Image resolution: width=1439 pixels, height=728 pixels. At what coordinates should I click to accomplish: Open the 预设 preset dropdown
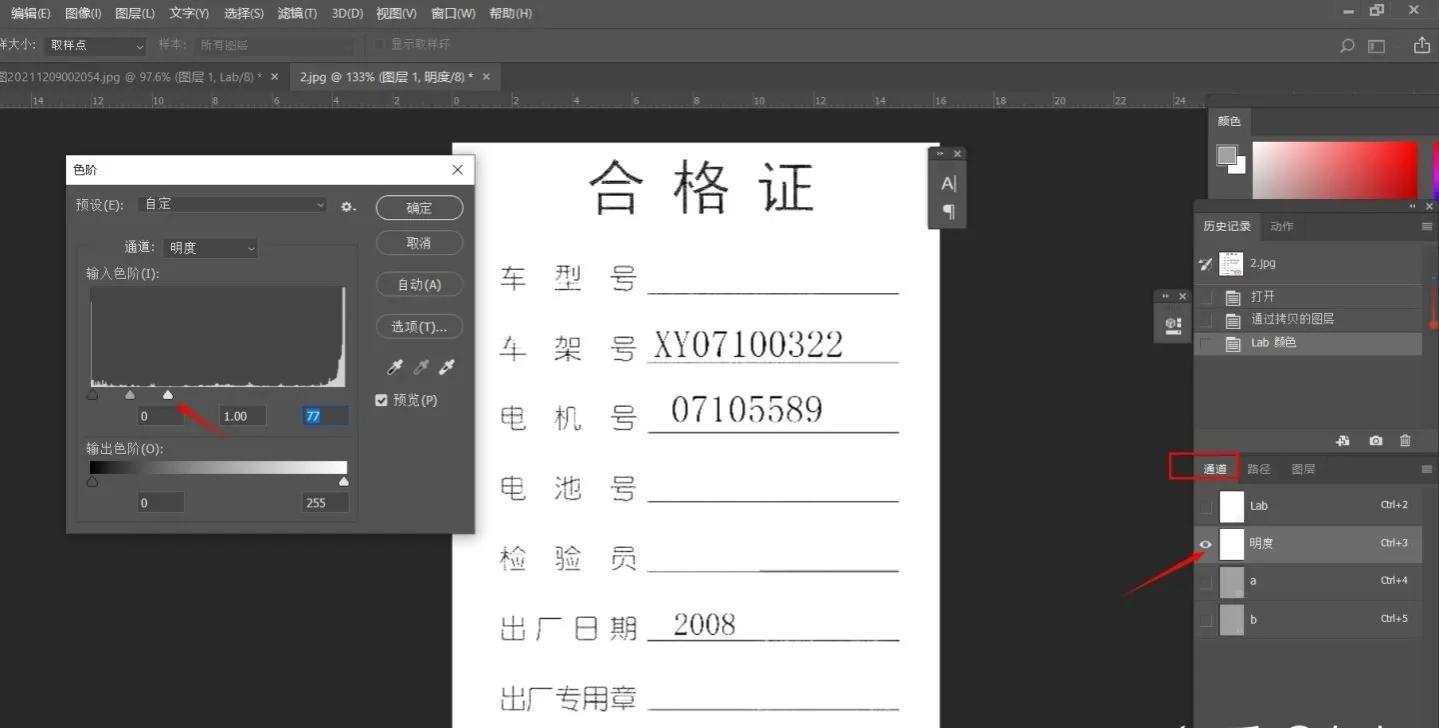tap(233, 204)
